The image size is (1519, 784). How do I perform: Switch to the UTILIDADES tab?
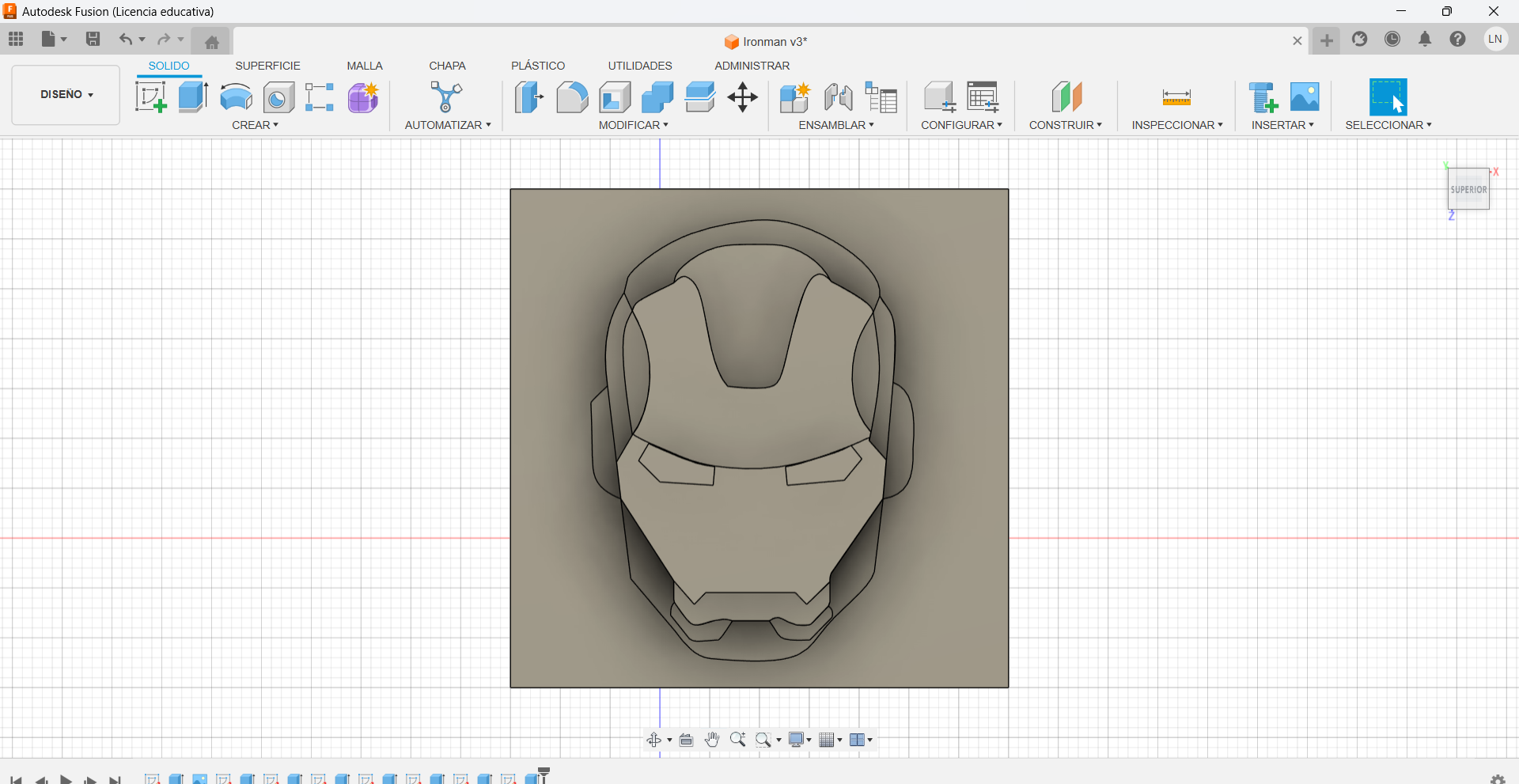(640, 66)
